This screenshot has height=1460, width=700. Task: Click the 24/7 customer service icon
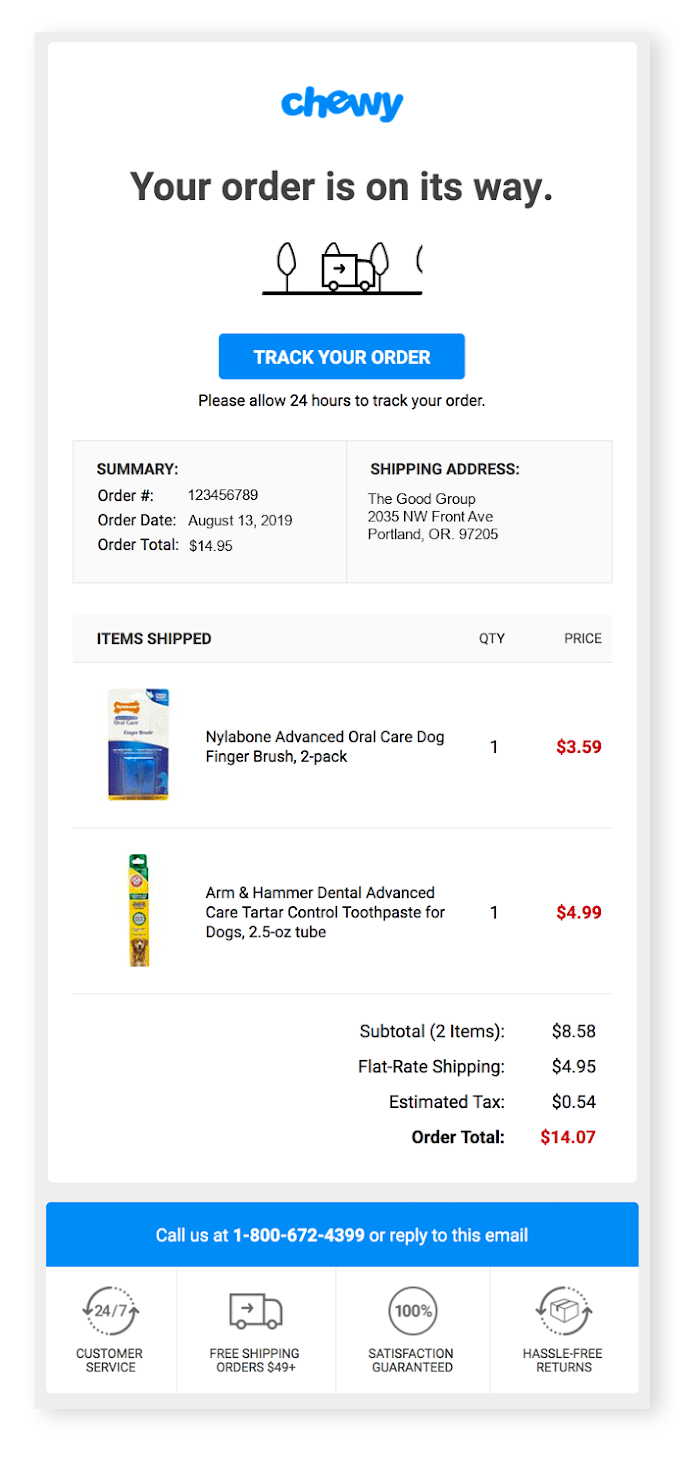[x=110, y=1311]
